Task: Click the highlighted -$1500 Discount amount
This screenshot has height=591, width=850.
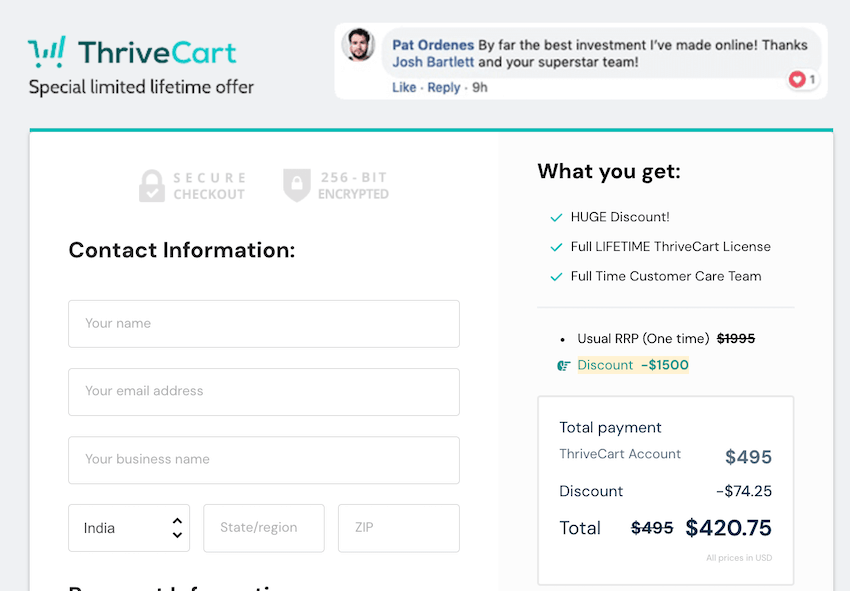Action: pyautogui.click(x=663, y=366)
